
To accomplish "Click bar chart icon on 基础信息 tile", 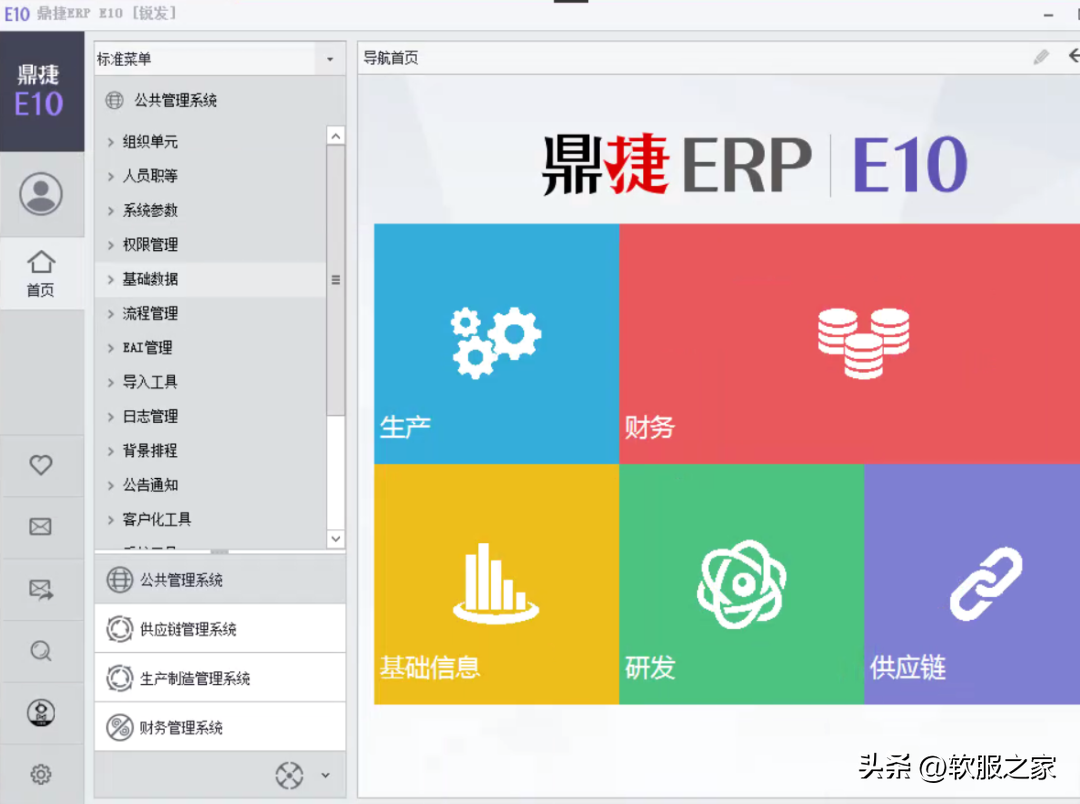I will click(x=496, y=584).
